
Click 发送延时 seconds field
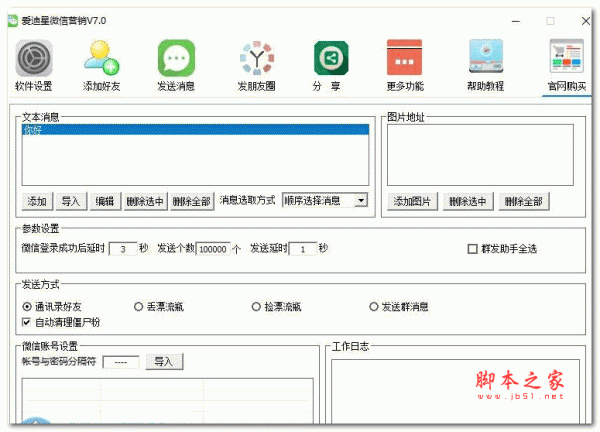(x=303, y=249)
